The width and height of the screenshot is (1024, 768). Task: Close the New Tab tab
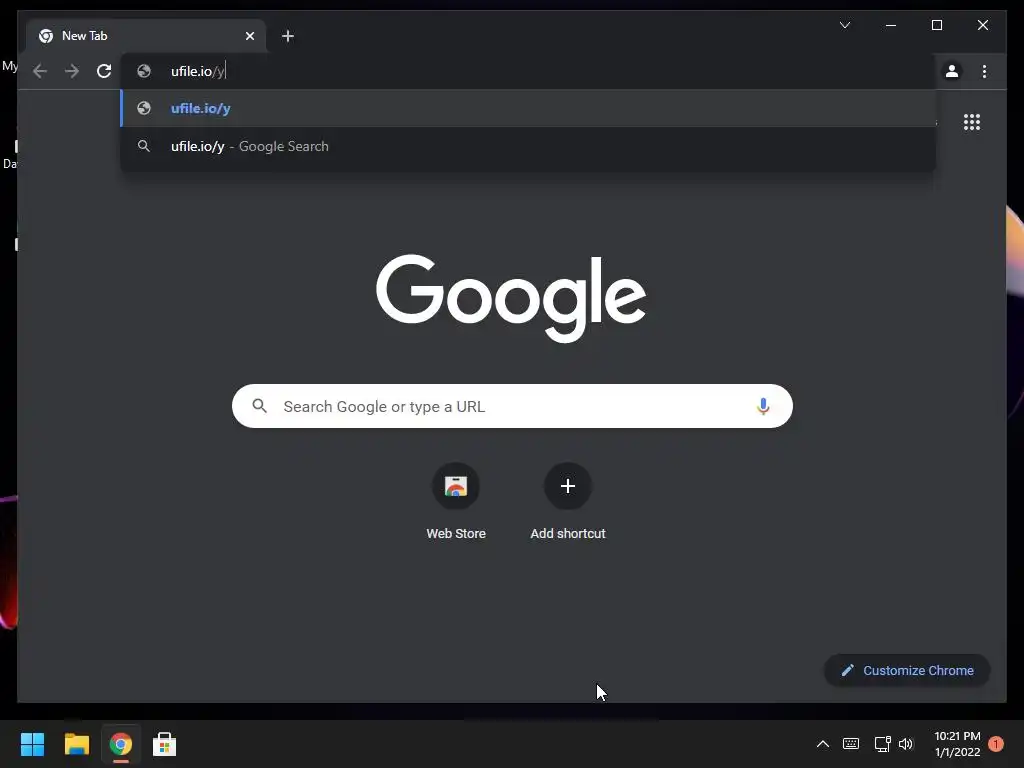point(249,36)
